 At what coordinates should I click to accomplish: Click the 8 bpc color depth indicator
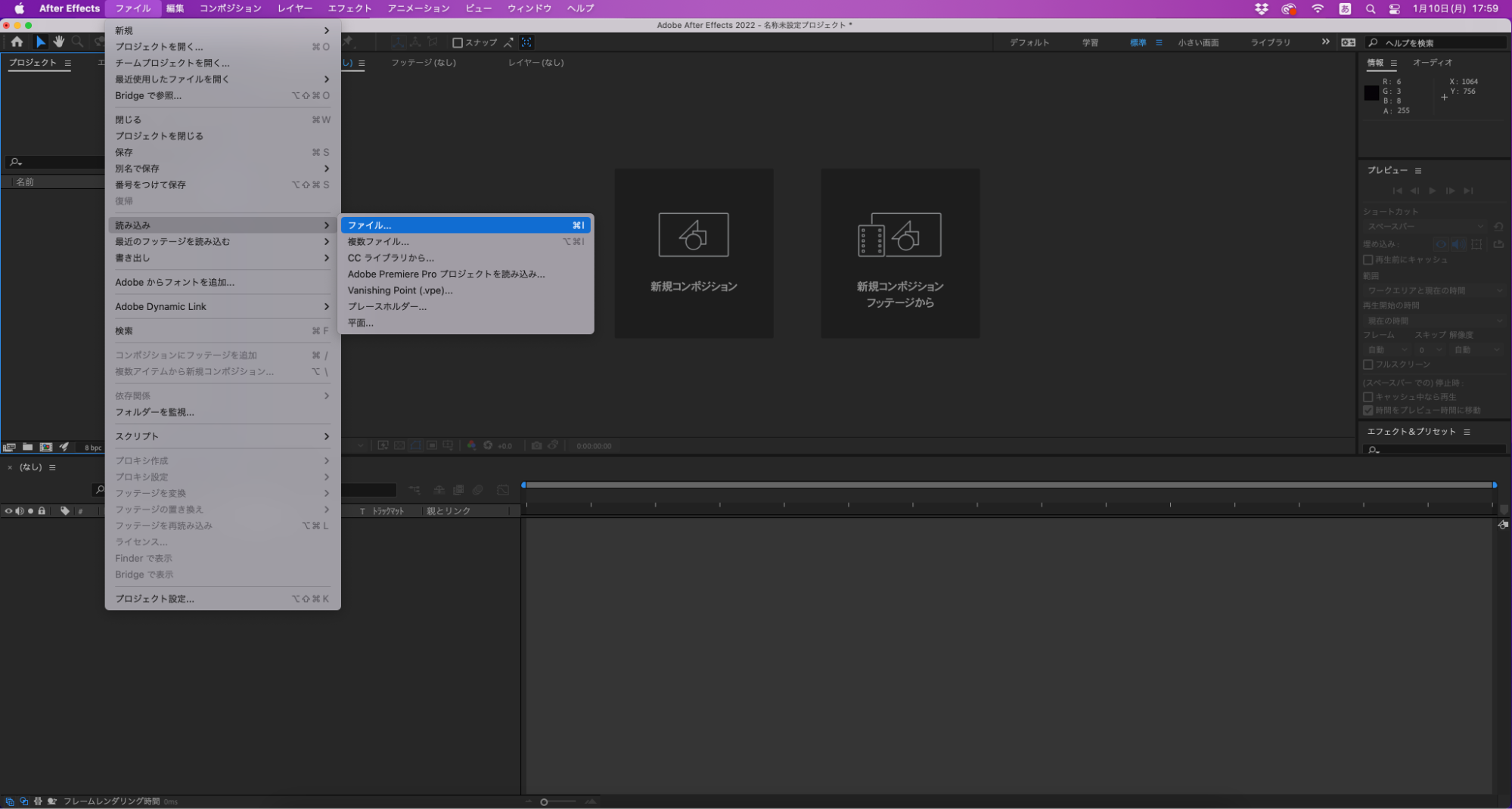(92, 448)
